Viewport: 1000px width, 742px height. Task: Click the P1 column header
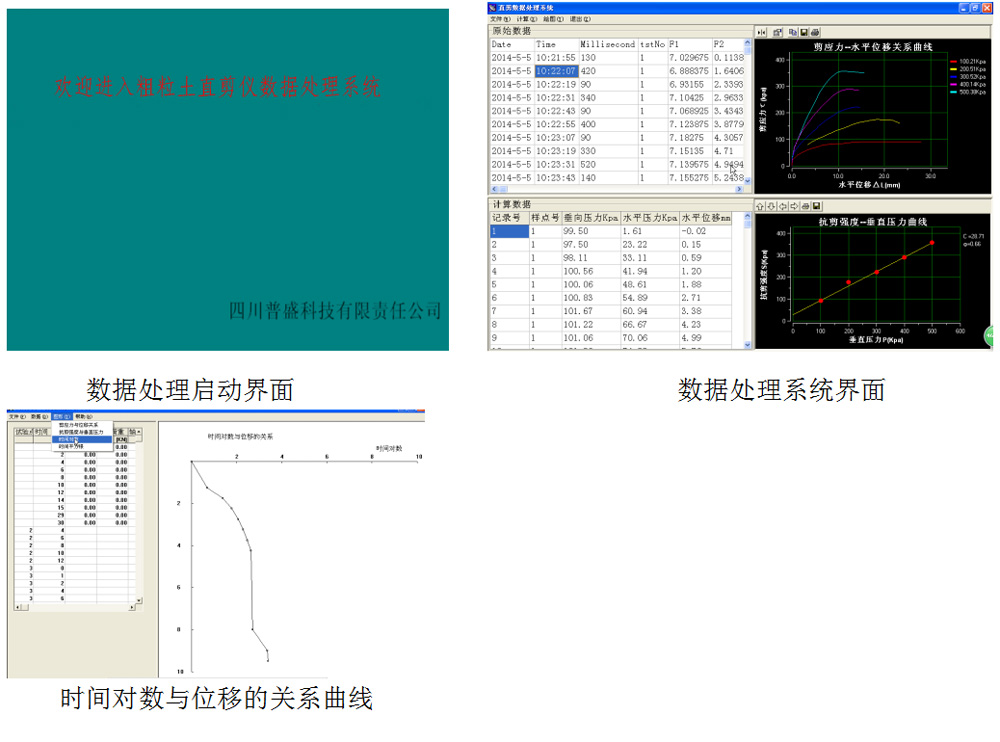tap(689, 44)
